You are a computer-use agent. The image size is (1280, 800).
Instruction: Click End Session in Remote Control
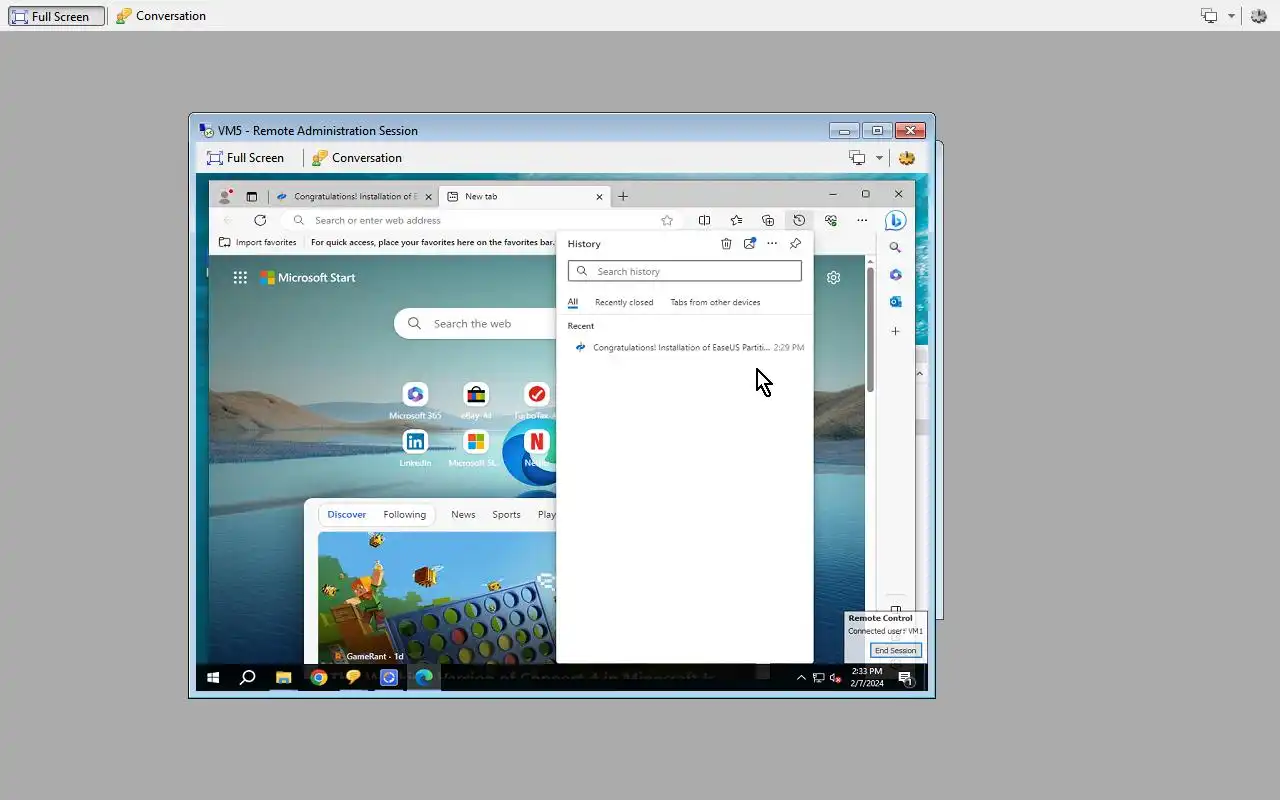click(895, 651)
